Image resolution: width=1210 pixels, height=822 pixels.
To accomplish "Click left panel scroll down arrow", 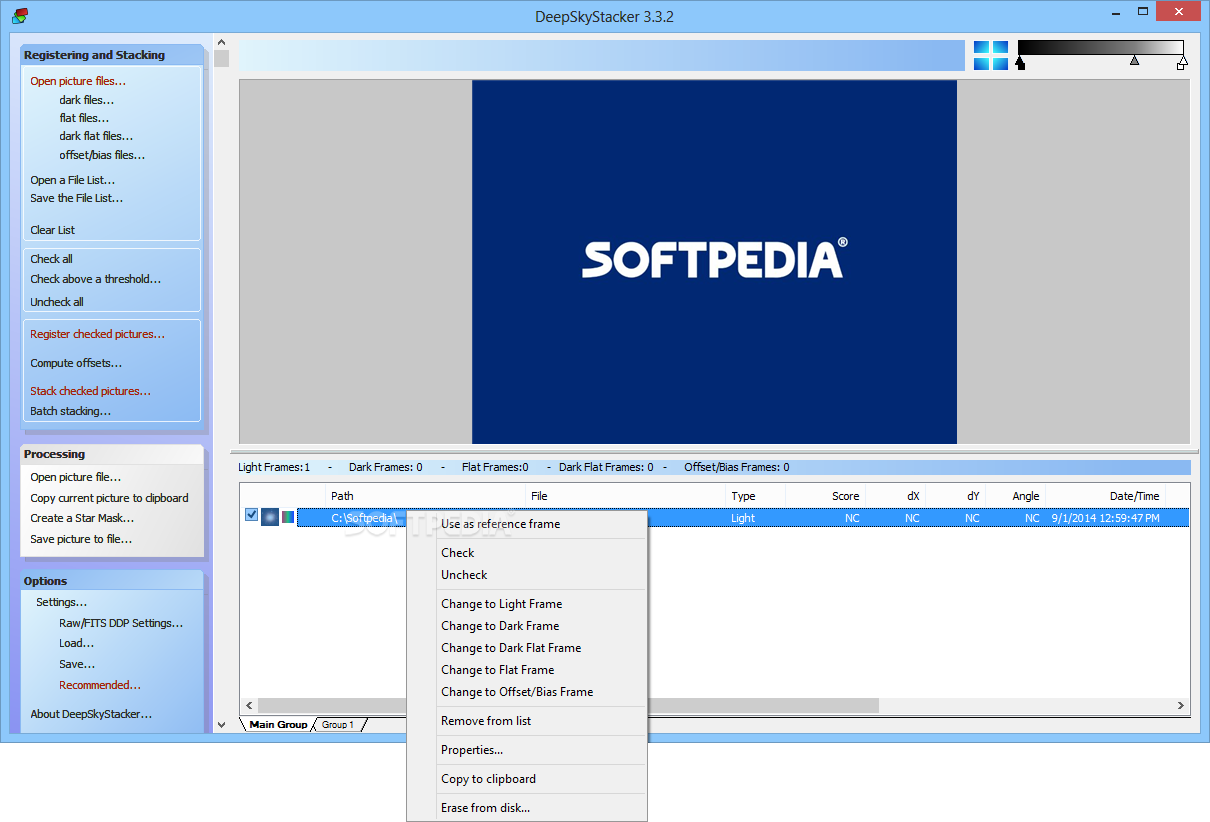I will pos(221,724).
